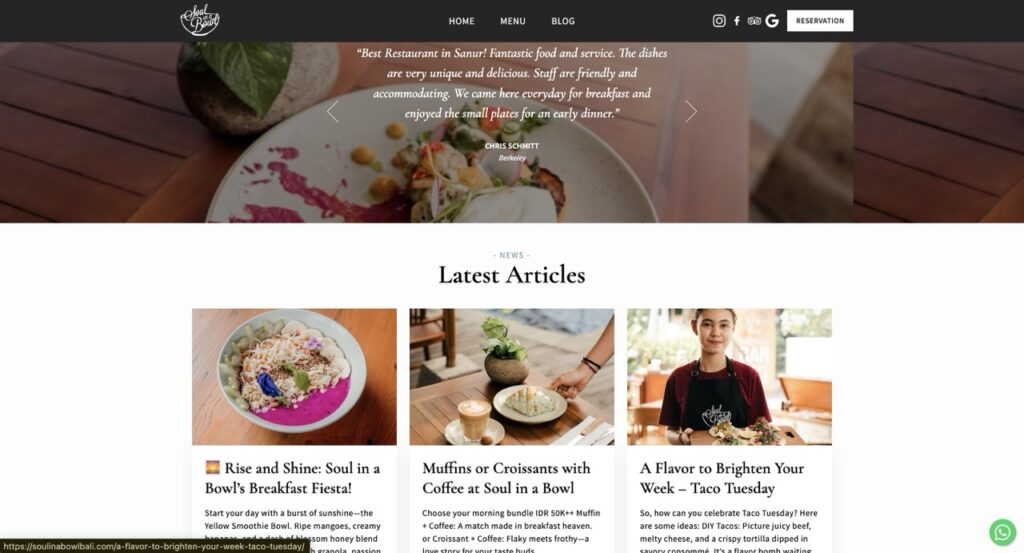This screenshot has width=1024, height=553.
Task: Open the Muffins or Croissants with Coffee article
Action: coord(506,478)
